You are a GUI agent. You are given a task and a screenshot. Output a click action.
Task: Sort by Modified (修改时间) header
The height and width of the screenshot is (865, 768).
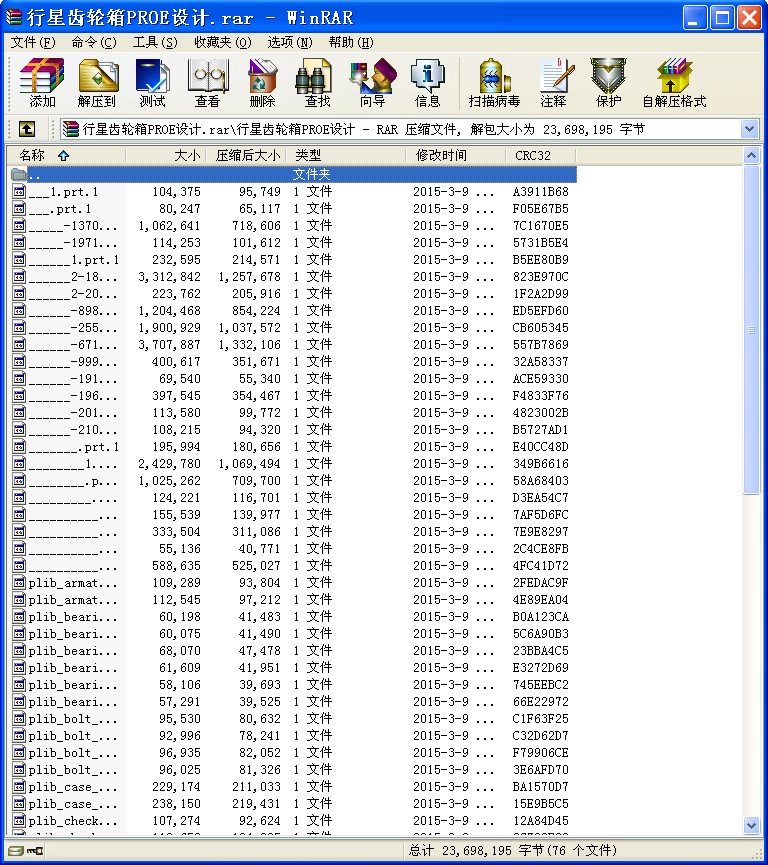coord(456,156)
